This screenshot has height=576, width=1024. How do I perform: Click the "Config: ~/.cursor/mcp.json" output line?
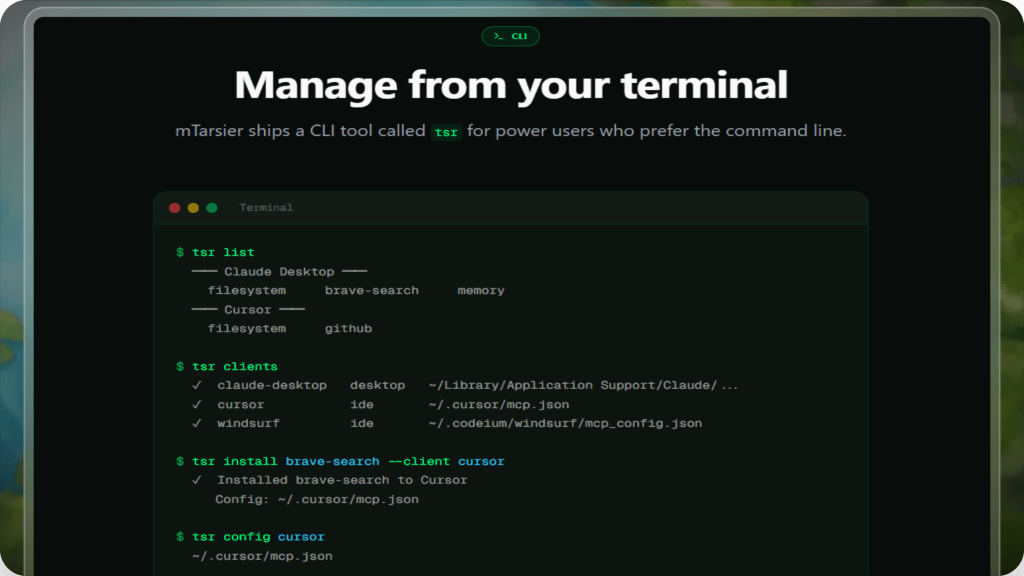(317, 499)
